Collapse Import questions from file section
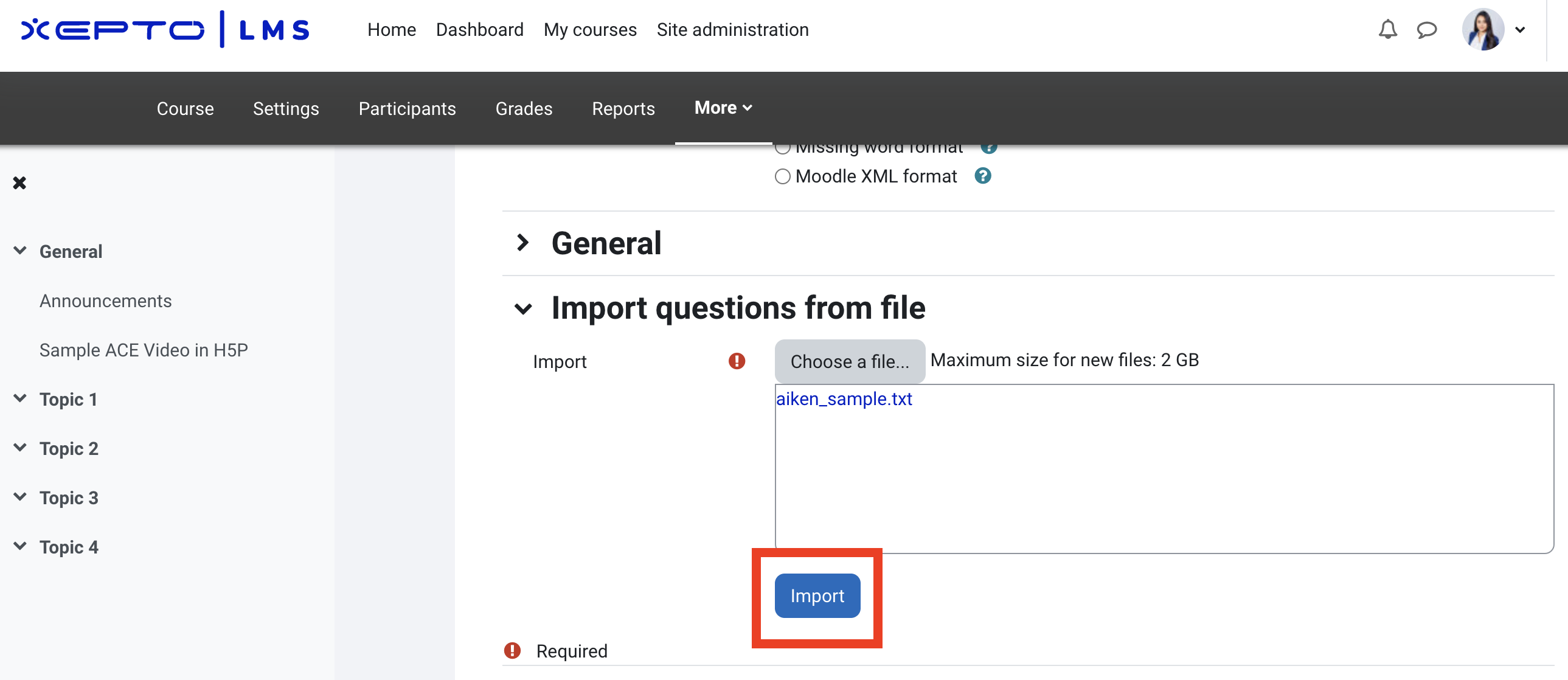This screenshot has height=680, width=1568. coord(522,308)
